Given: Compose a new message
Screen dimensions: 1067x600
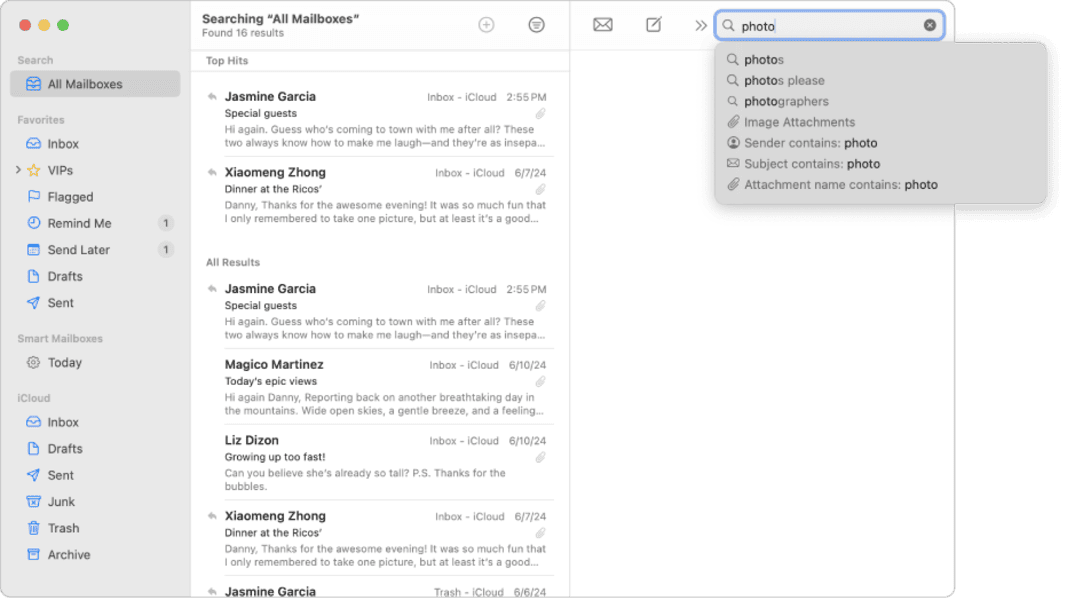Looking at the screenshot, I should click(653, 24).
